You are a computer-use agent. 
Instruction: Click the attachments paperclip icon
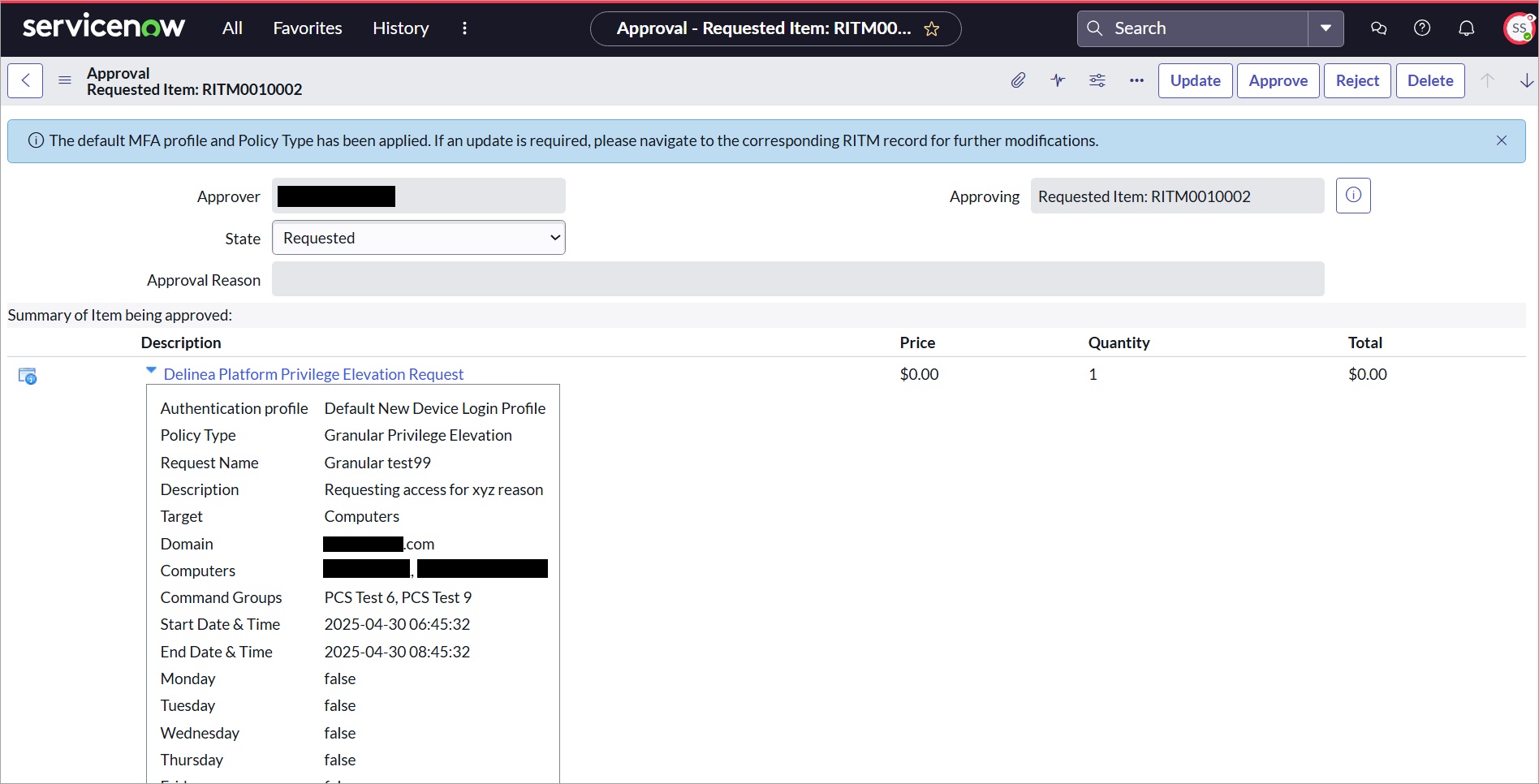click(1018, 80)
